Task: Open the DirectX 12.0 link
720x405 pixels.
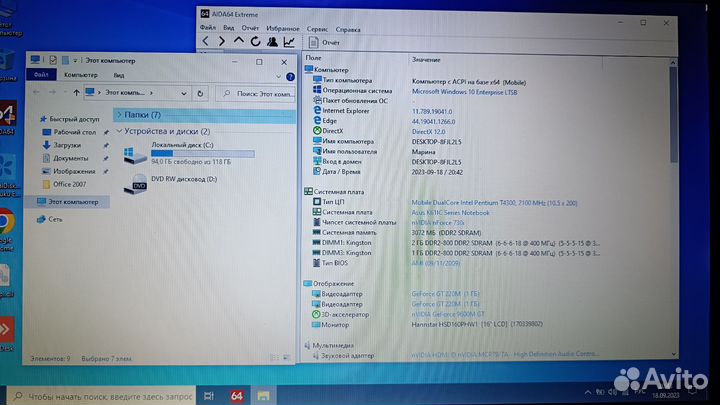Action: click(428, 132)
